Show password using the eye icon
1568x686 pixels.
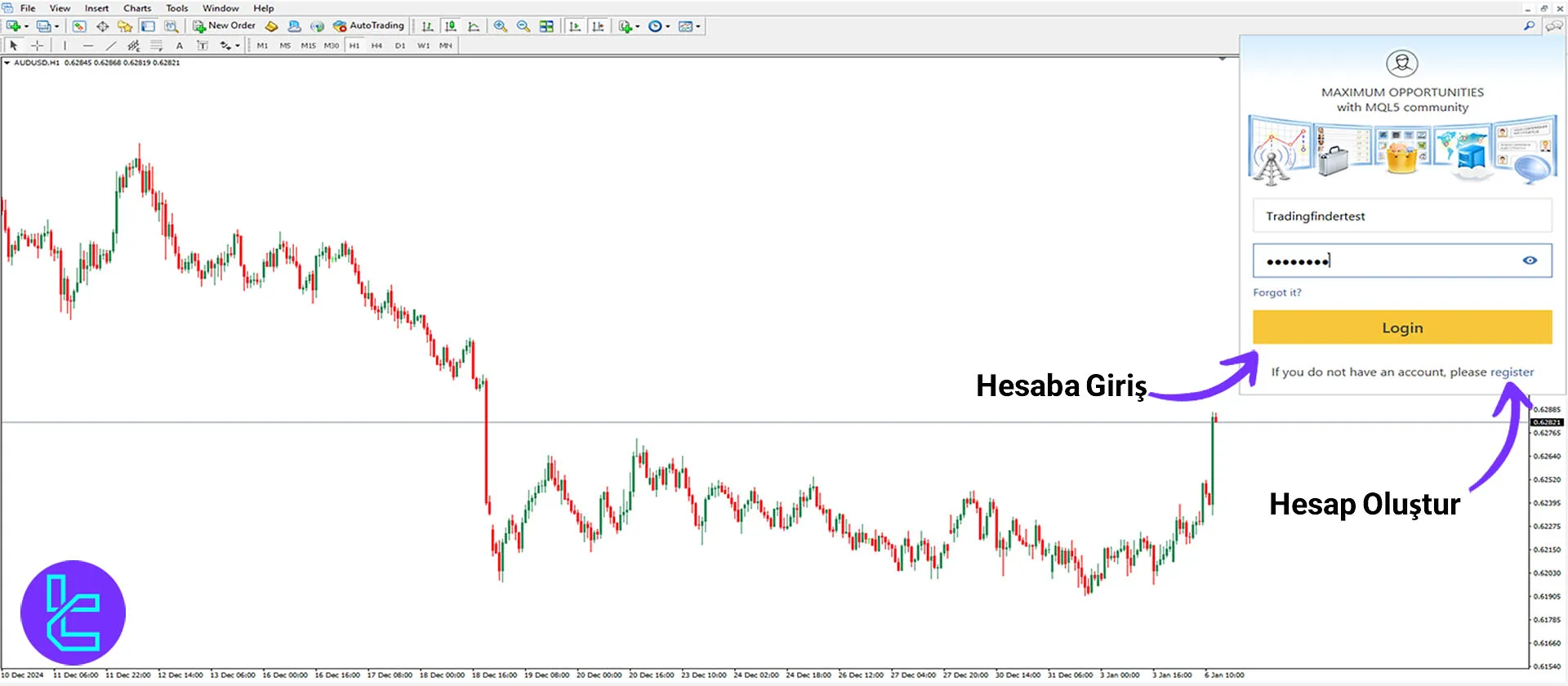(x=1530, y=261)
